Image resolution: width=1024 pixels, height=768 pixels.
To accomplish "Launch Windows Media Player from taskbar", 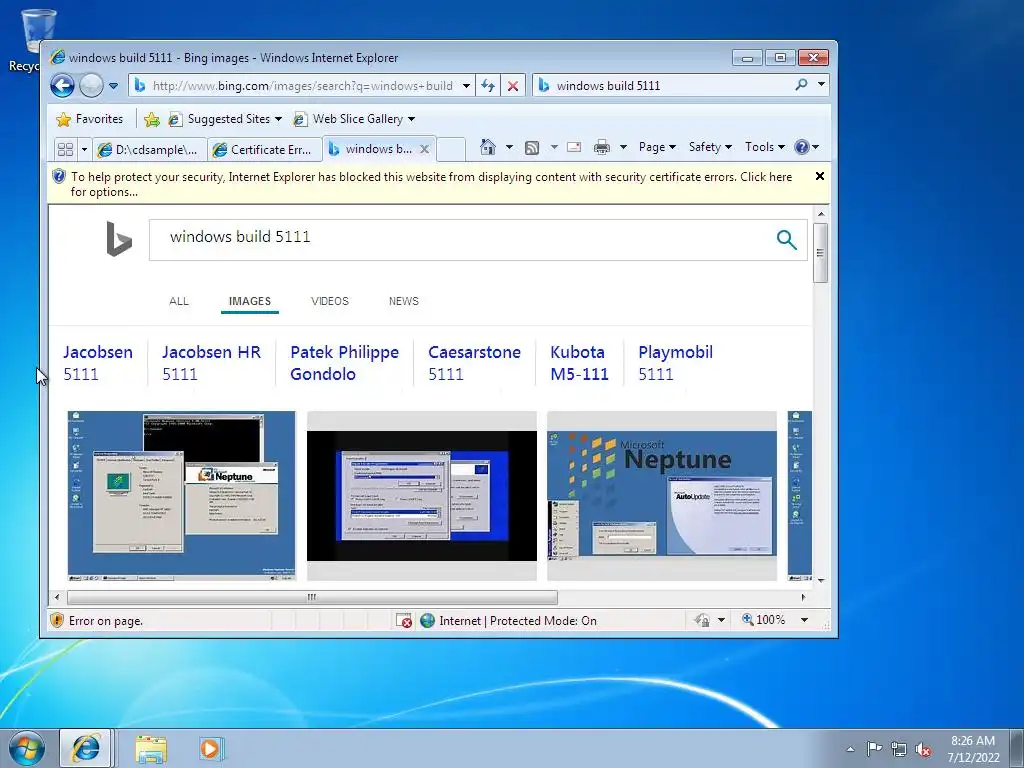I will [211, 749].
